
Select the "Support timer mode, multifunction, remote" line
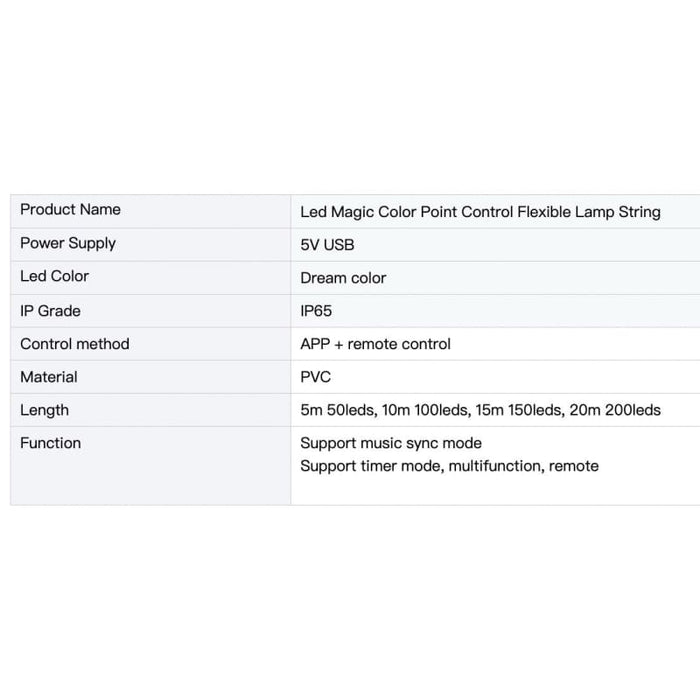click(x=449, y=466)
